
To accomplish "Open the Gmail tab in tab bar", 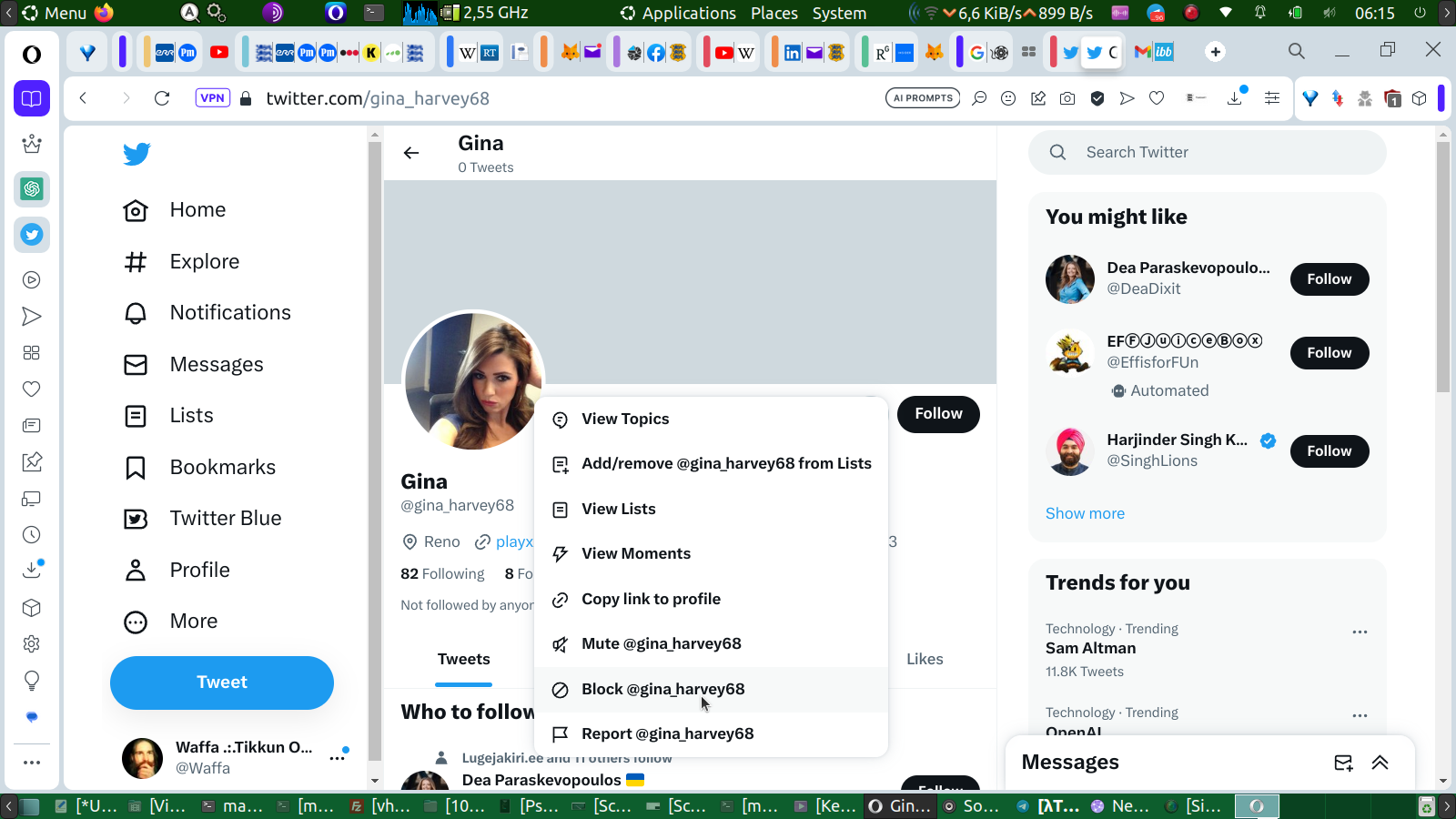I will point(1143,53).
